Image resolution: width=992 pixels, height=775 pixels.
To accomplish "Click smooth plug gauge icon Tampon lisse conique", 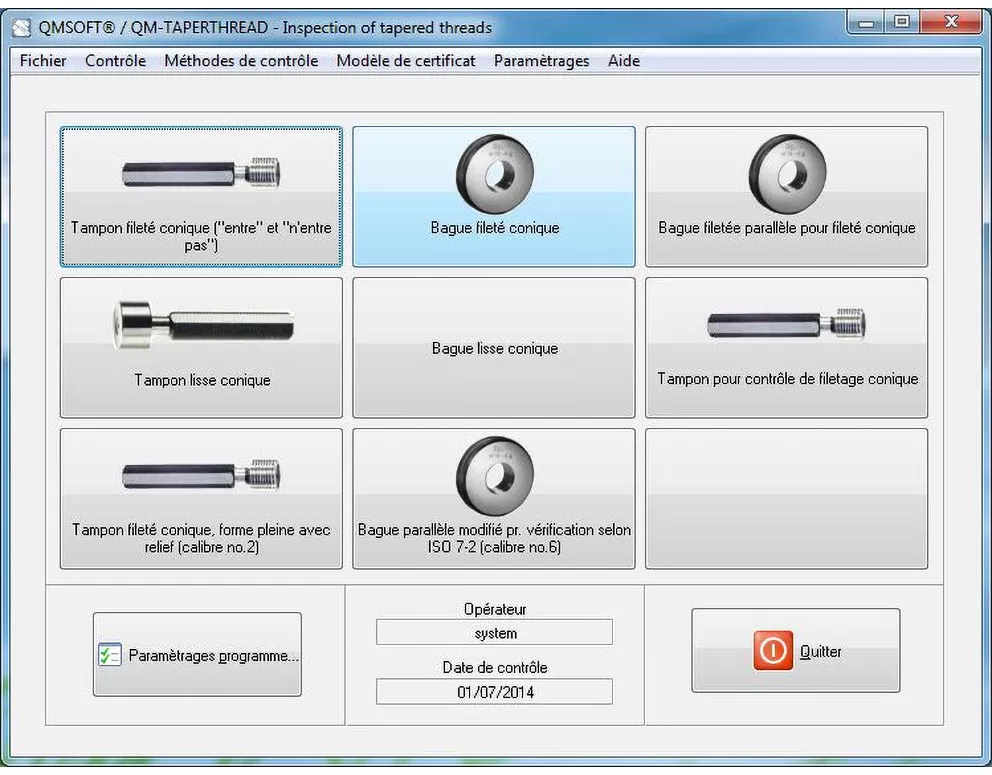I will pos(204,325).
